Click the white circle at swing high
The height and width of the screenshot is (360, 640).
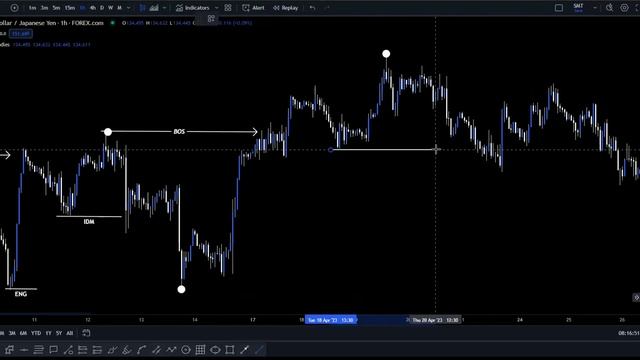[386, 54]
